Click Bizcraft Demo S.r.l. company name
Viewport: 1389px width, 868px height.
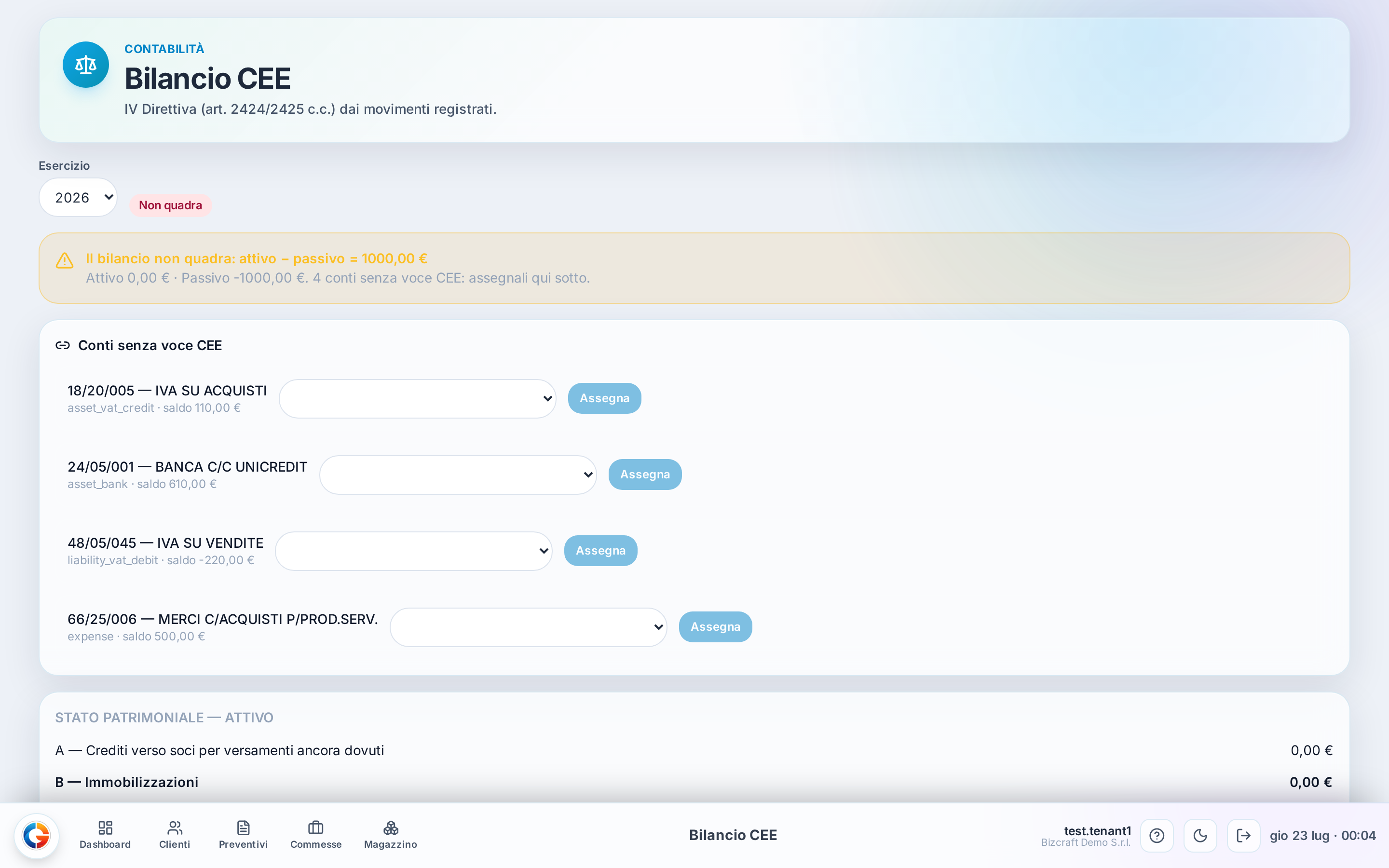1086,843
